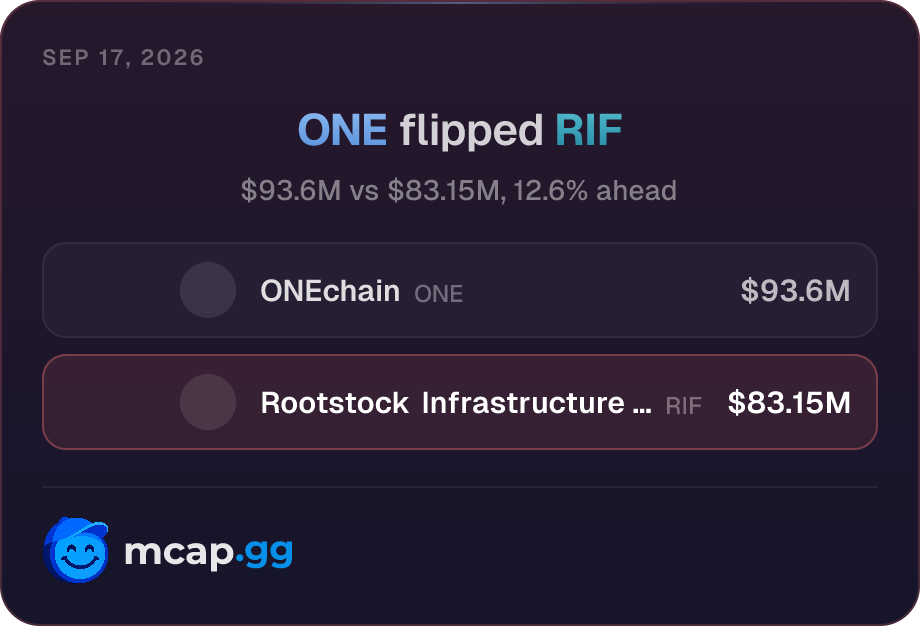The width and height of the screenshot is (920, 626).
Task: Click the $93.6M market cap value
Action: click(795, 290)
